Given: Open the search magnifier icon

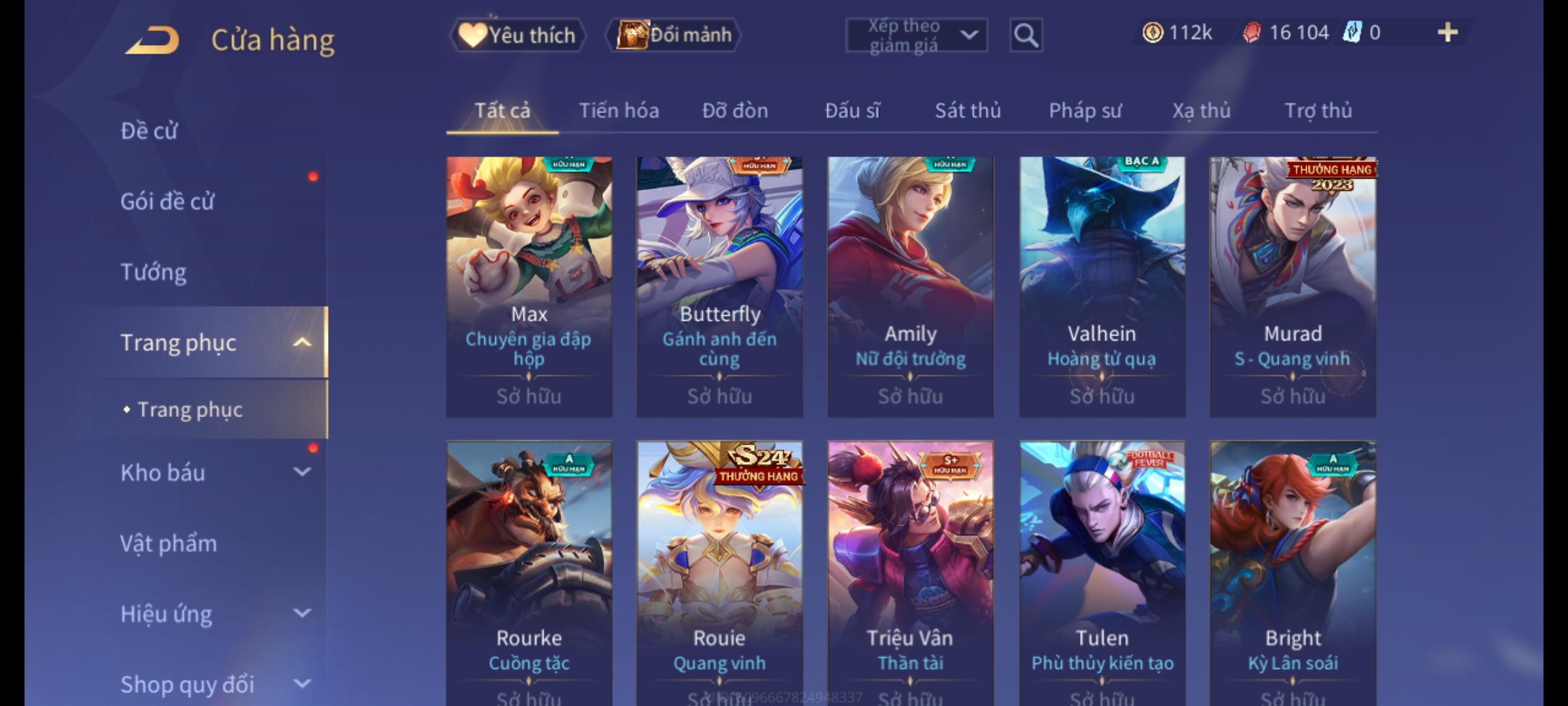Looking at the screenshot, I should [1026, 35].
